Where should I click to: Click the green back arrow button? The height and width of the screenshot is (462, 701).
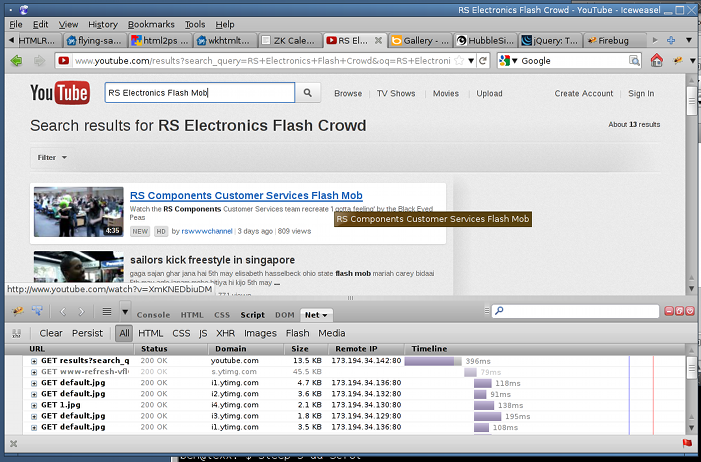click(x=17, y=60)
